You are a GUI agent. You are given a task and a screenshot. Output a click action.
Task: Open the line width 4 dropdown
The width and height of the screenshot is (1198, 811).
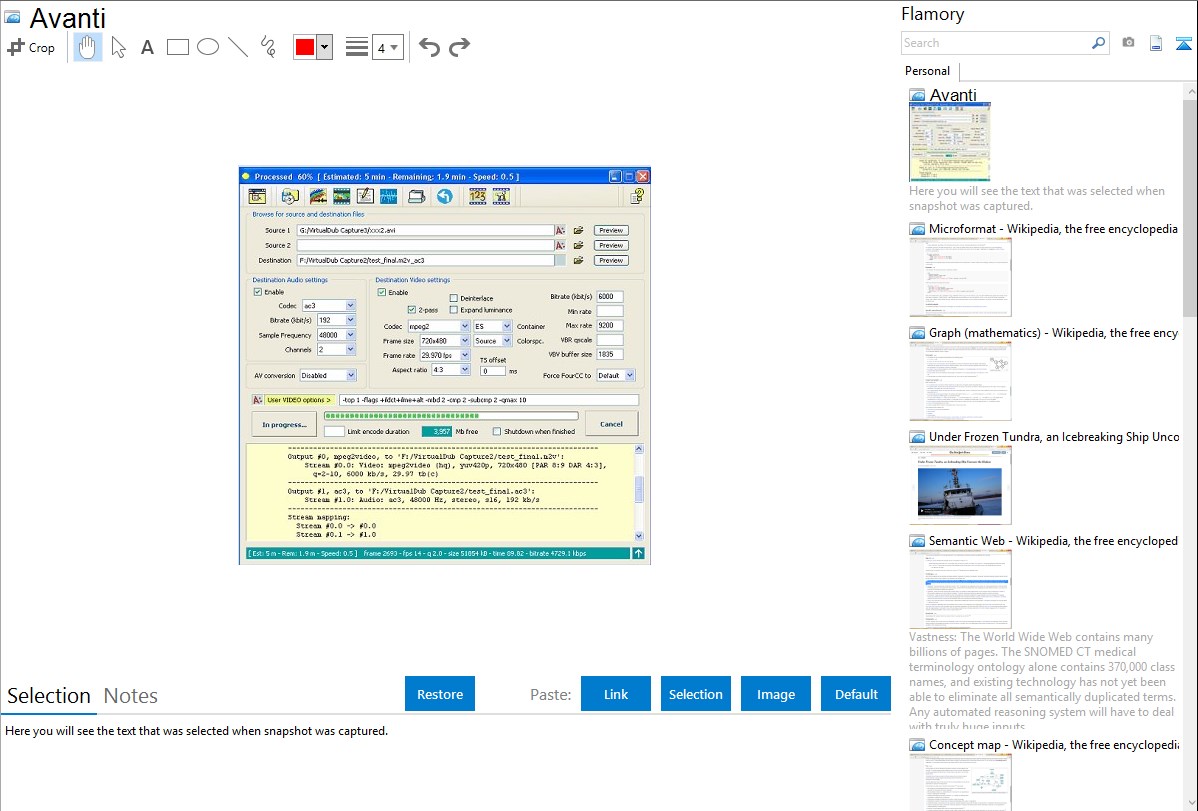[387, 47]
